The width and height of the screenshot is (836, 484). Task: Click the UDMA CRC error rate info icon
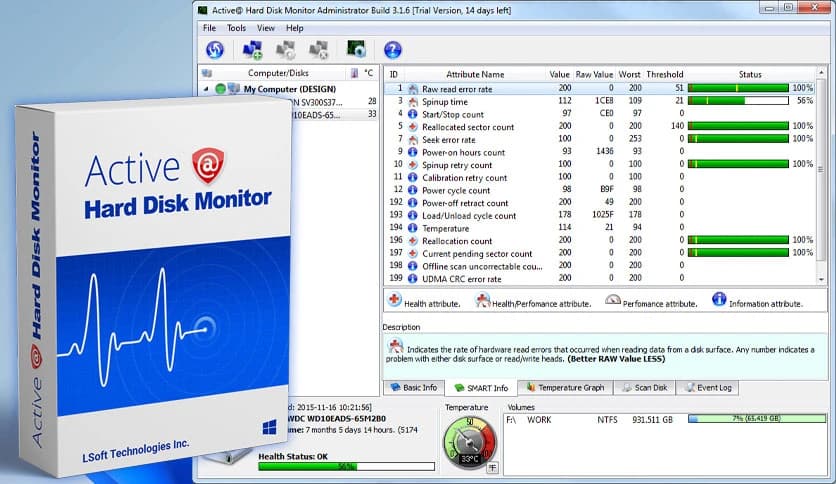pyautogui.click(x=413, y=279)
